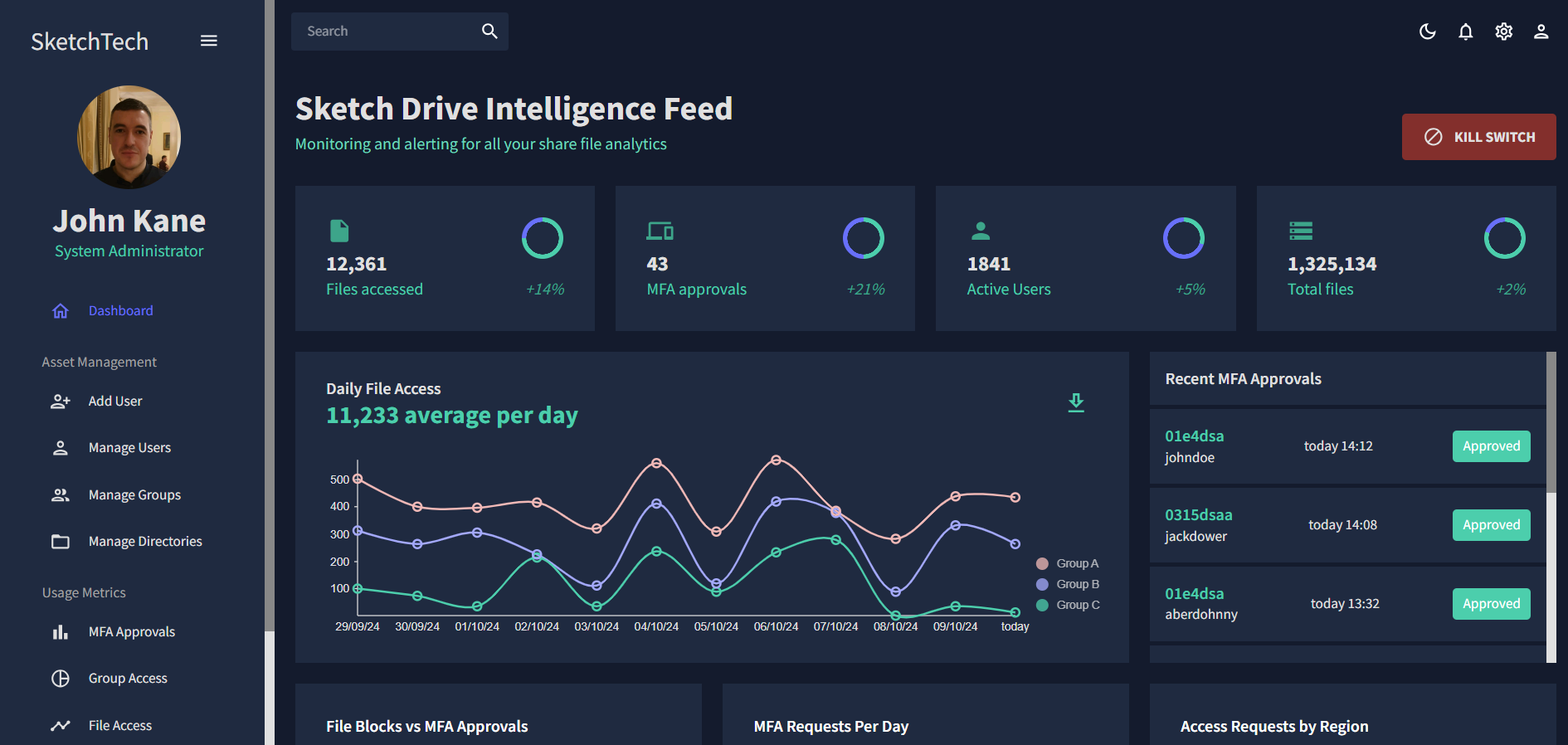
Task: Click John Kane profile photo
Action: [x=129, y=137]
